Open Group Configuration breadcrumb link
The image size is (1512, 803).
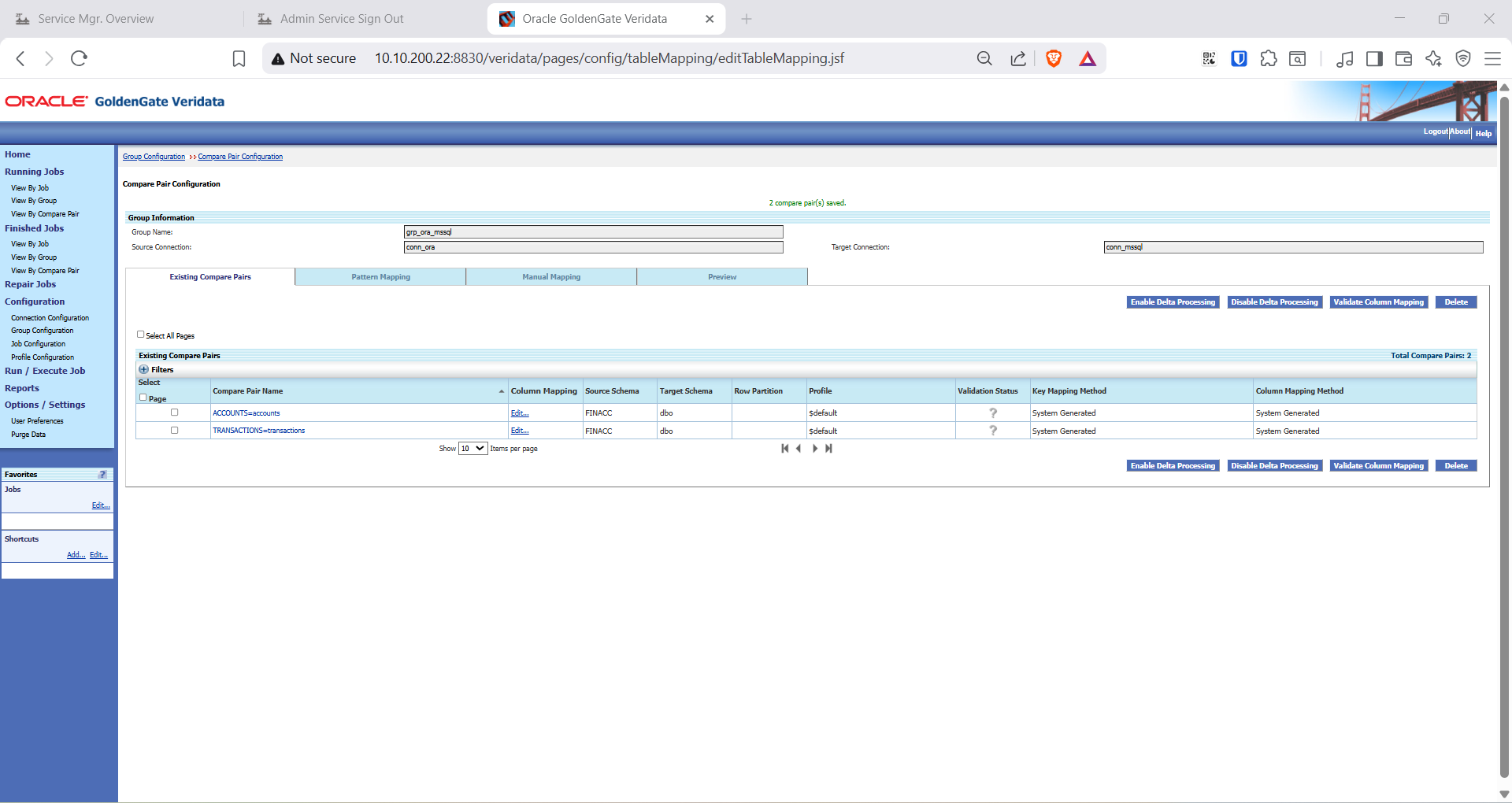tap(154, 157)
